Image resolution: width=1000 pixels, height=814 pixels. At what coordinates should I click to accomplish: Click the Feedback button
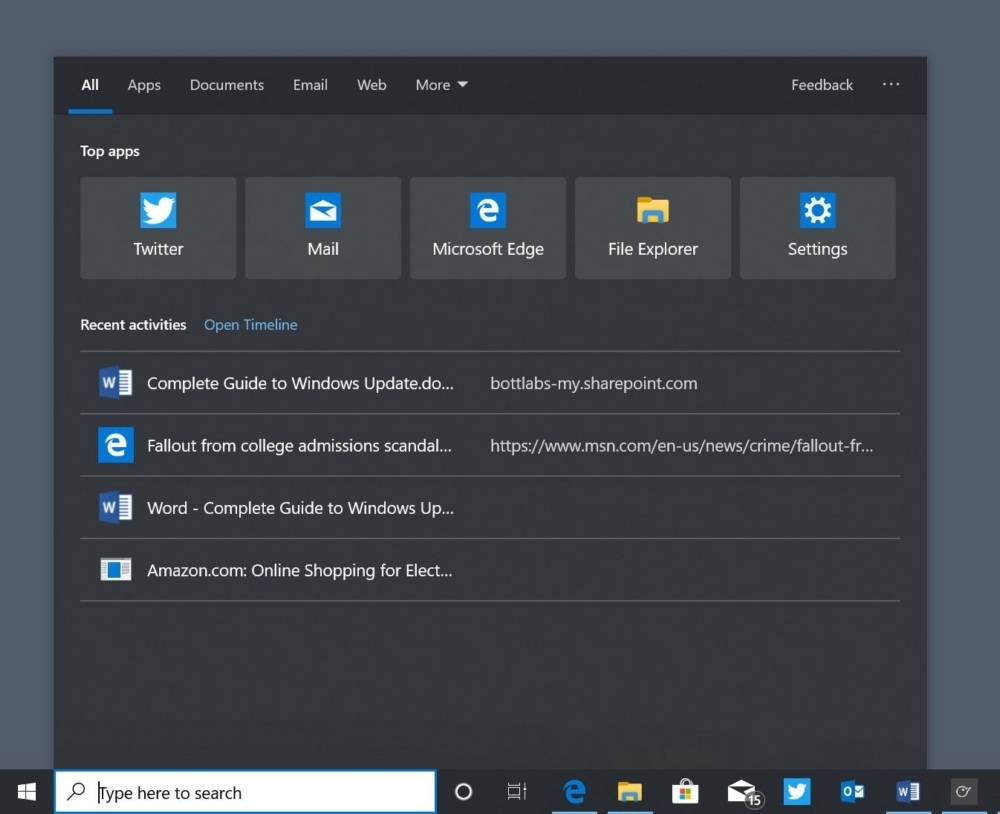click(822, 85)
